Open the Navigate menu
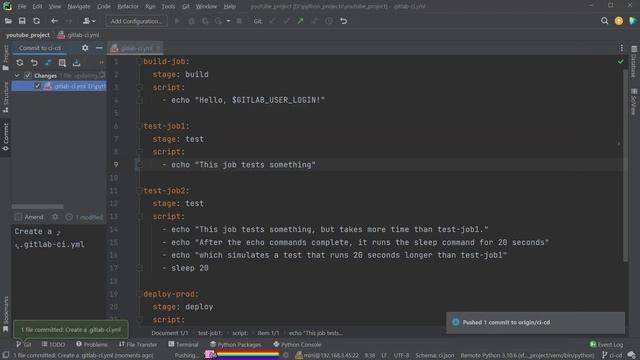 [79, 7]
